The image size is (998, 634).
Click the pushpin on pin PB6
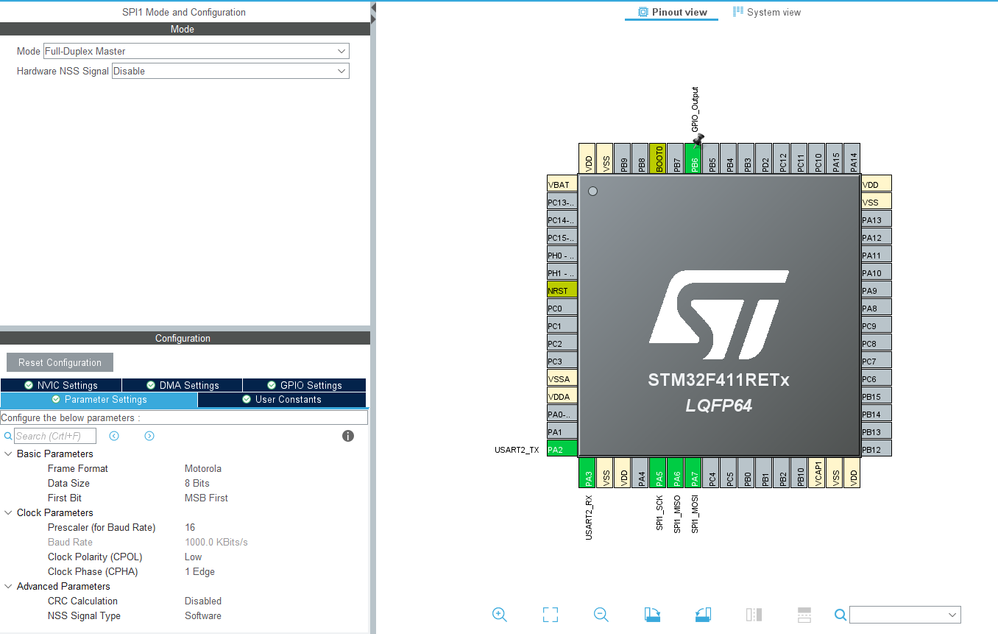pos(698,139)
